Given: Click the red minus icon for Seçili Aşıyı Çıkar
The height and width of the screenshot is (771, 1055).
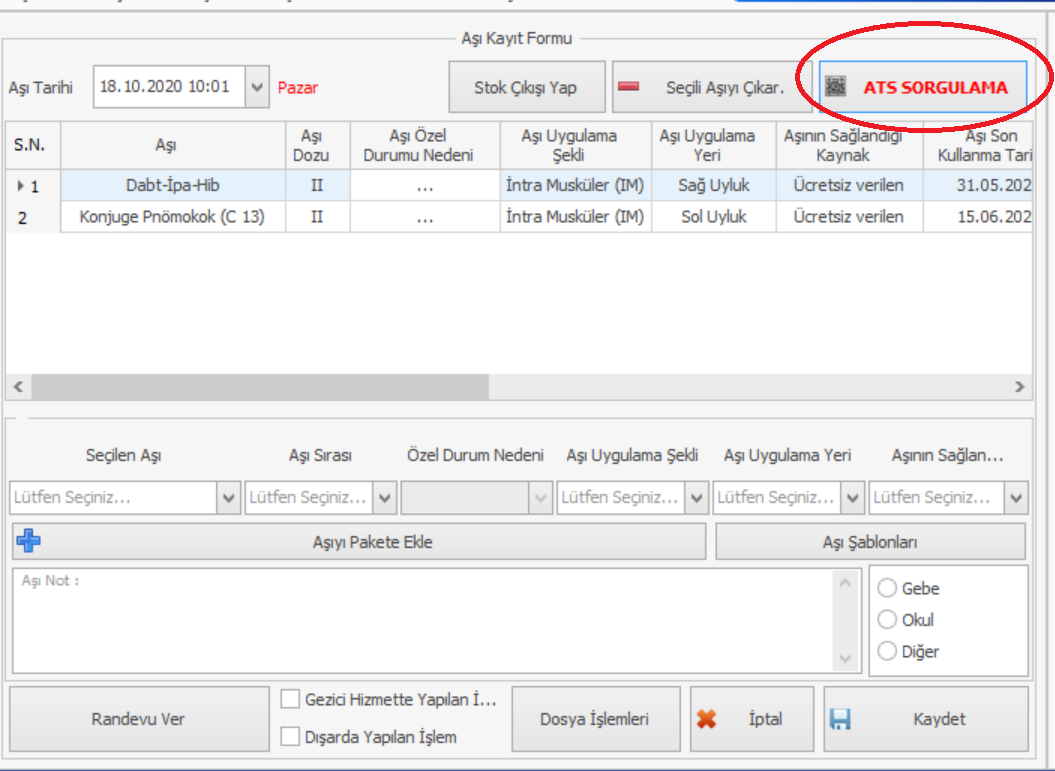Looking at the screenshot, I should [629, 87].
